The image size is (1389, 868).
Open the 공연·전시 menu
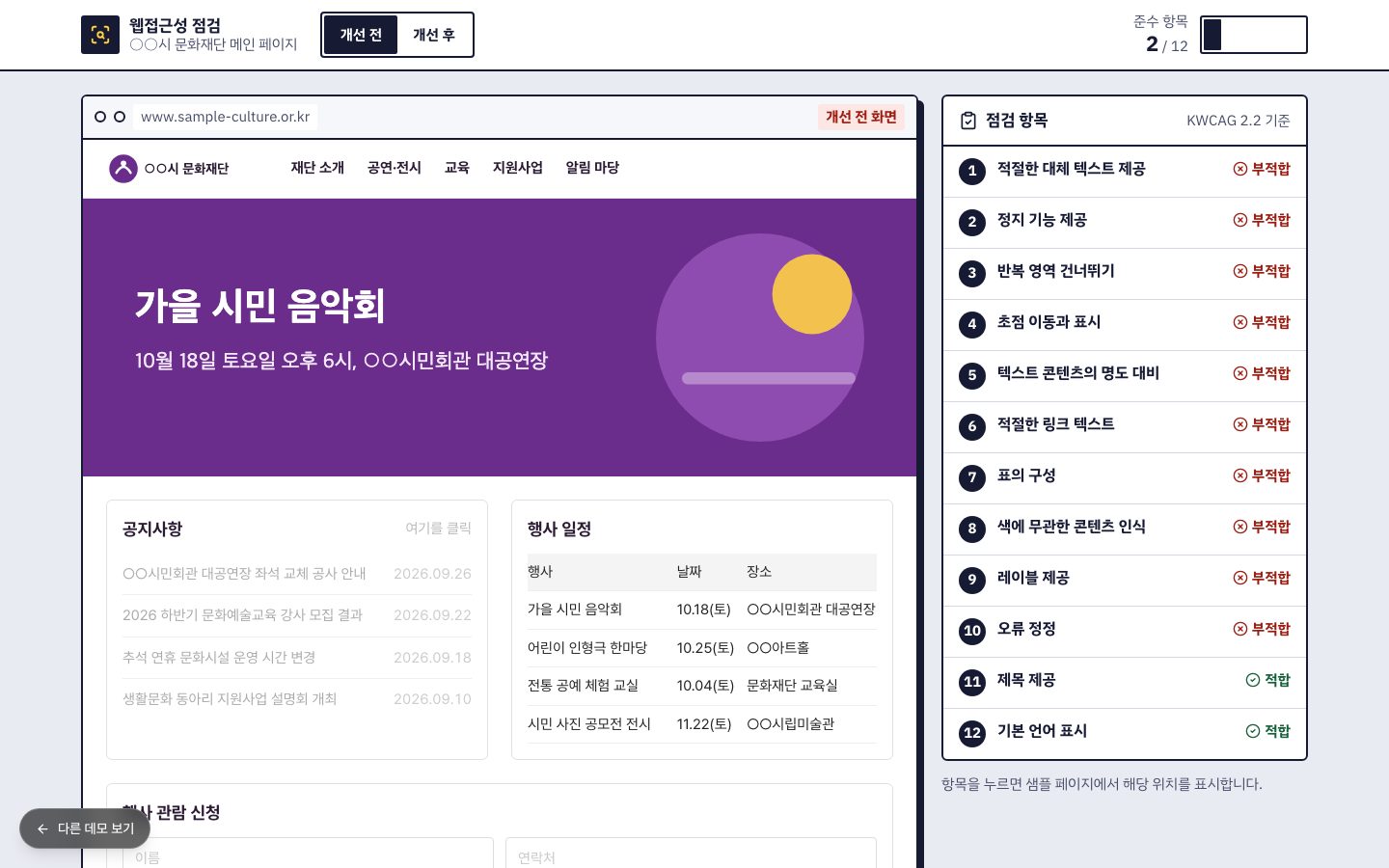[x=395, y=168]
